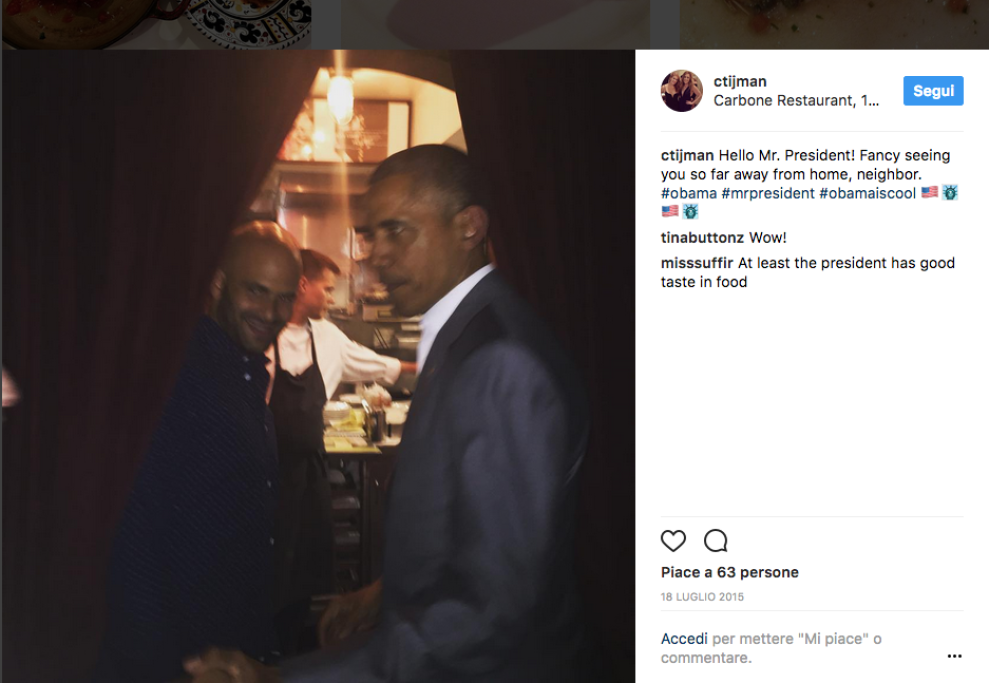Image resolution: width=989 pixels, height=683 pixels.
Task: Click the dimmed plate thumbnail above the post
Action: coord(170,24)
